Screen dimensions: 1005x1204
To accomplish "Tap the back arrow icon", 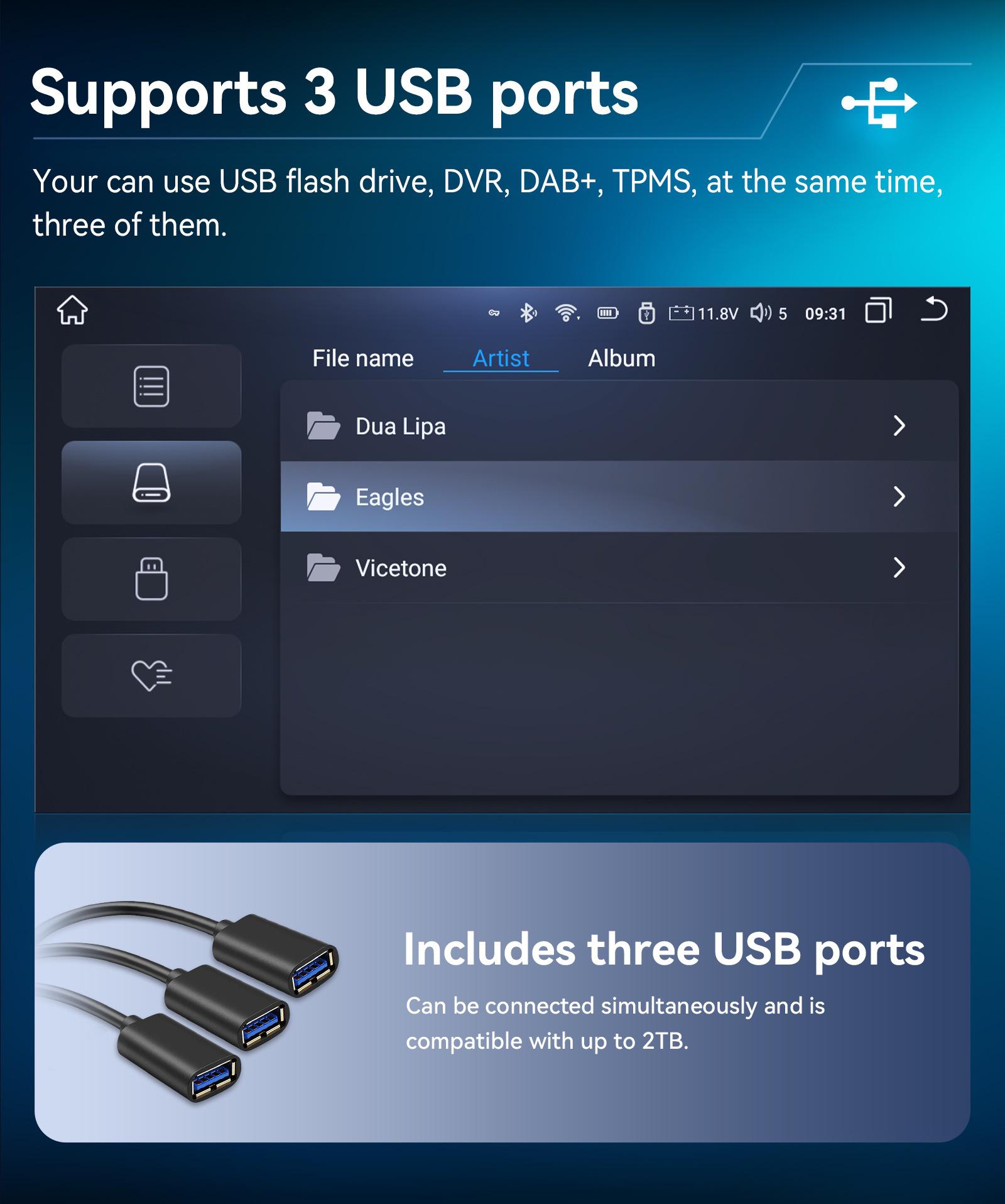I will point(934,309).
